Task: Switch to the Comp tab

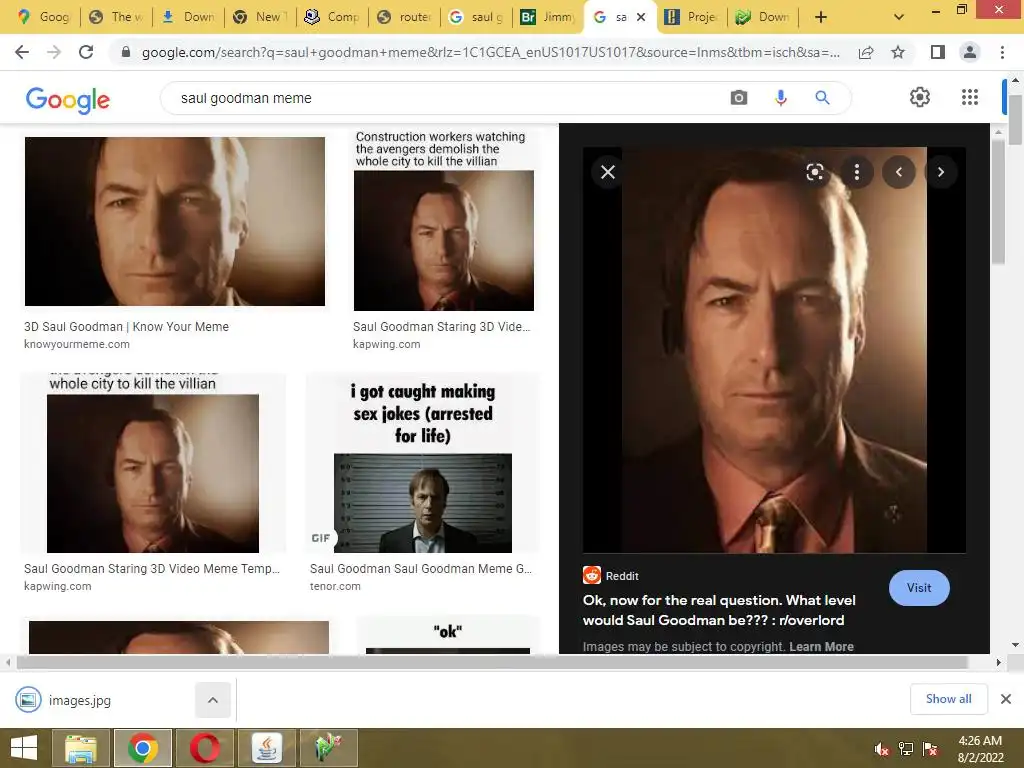Action: coord(332,17)
